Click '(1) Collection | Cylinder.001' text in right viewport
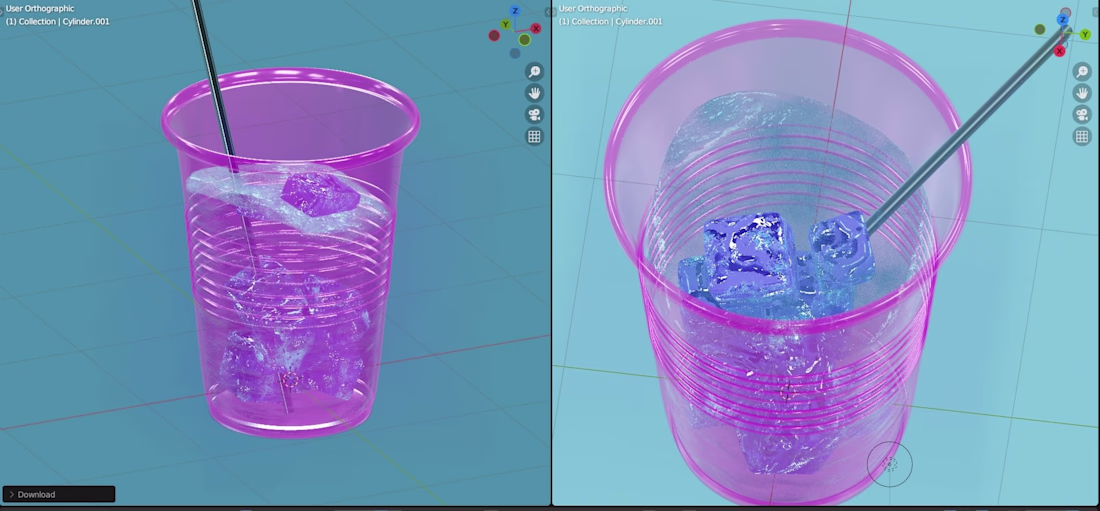The image size is (1100, 511). (610, 22)
